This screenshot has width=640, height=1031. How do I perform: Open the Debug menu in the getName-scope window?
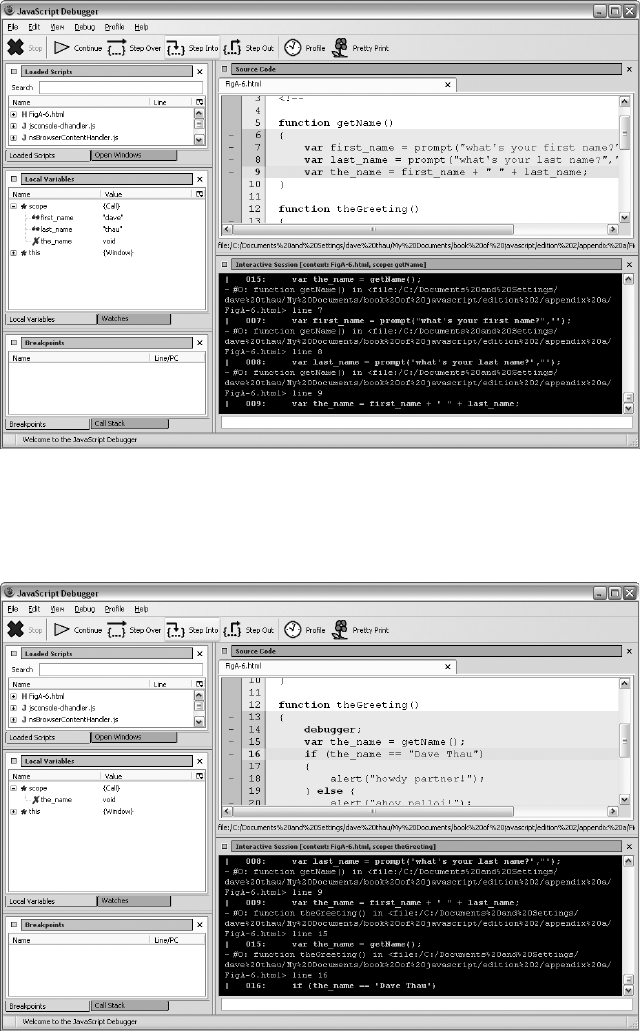click(x=84, y=27)
